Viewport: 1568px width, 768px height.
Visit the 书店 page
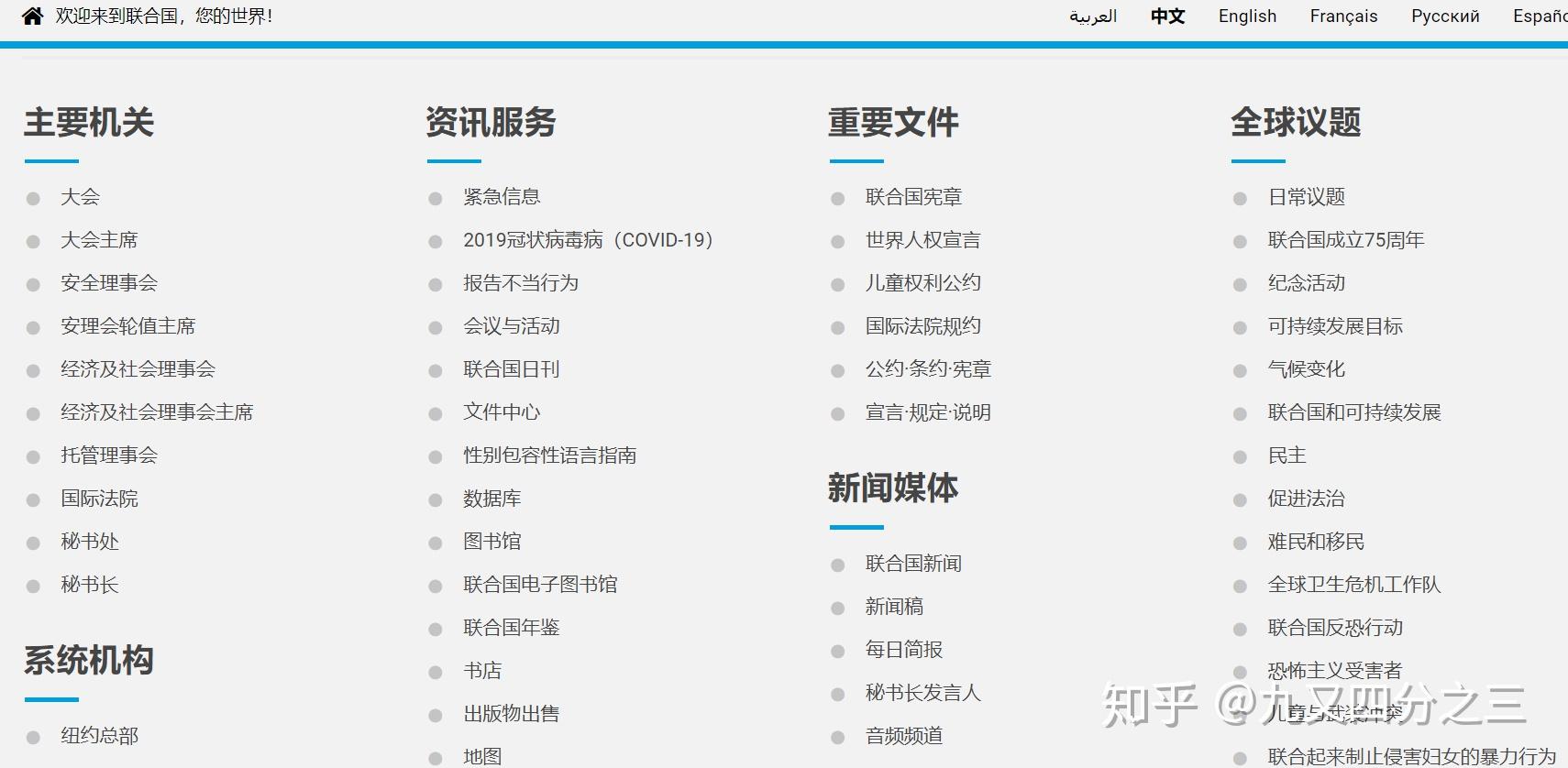tap(482, 671)
